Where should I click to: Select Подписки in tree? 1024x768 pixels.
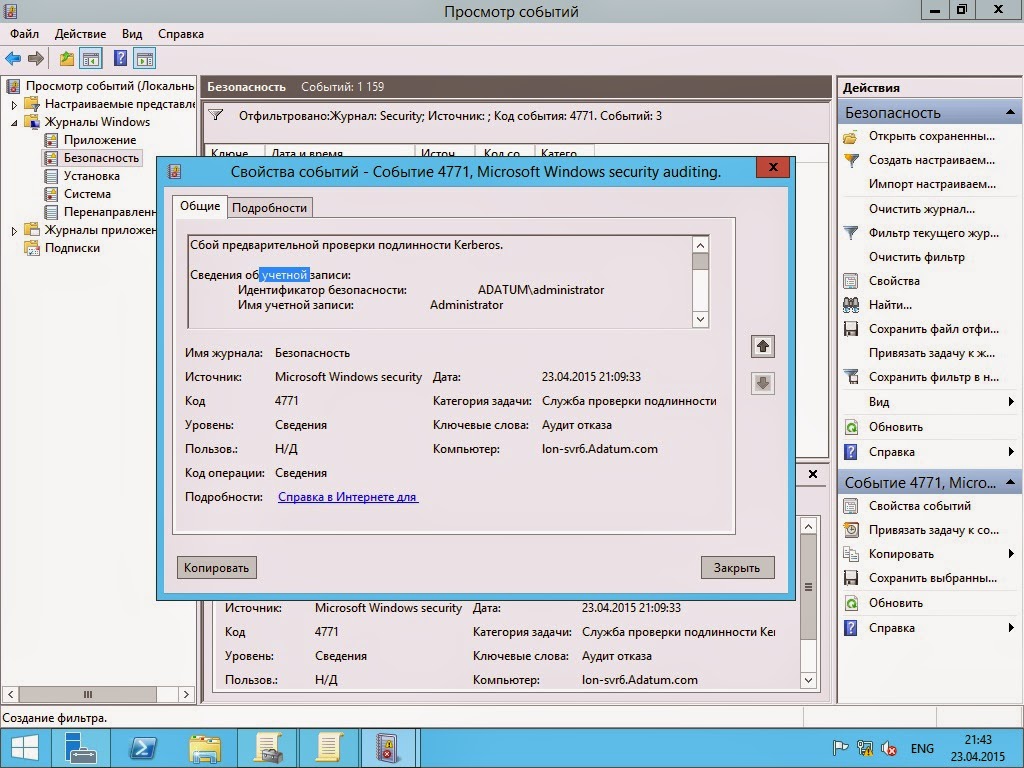[x=72, y=248]
